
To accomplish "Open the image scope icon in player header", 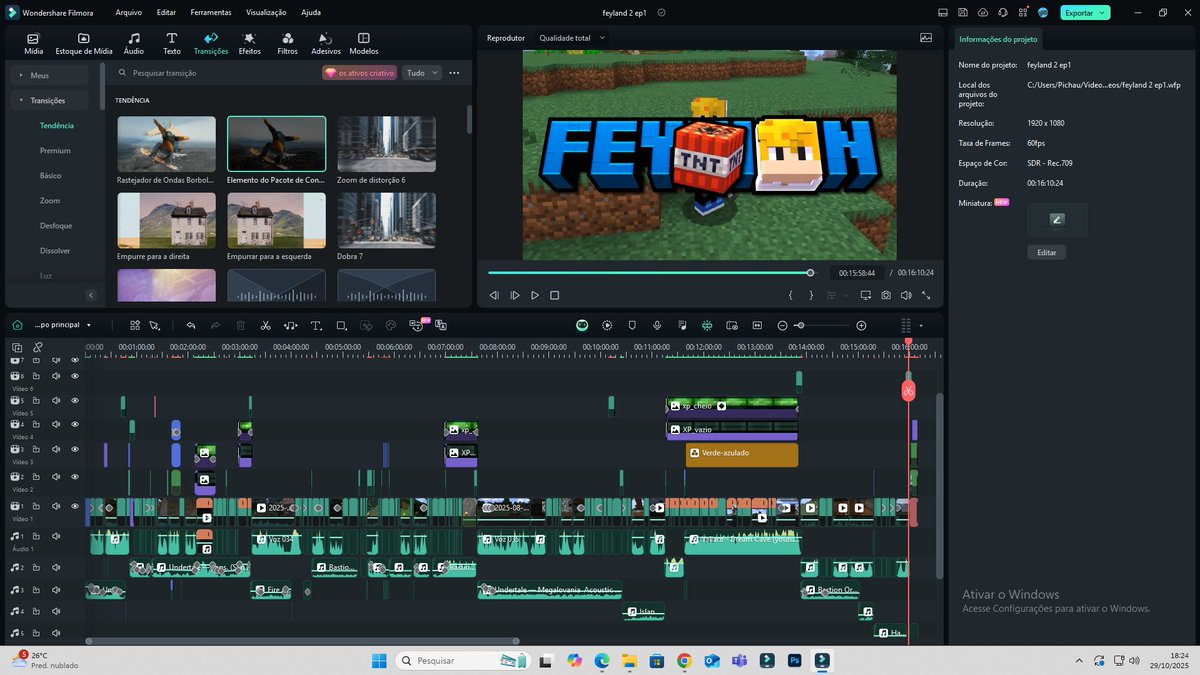I will click(926, 37).
